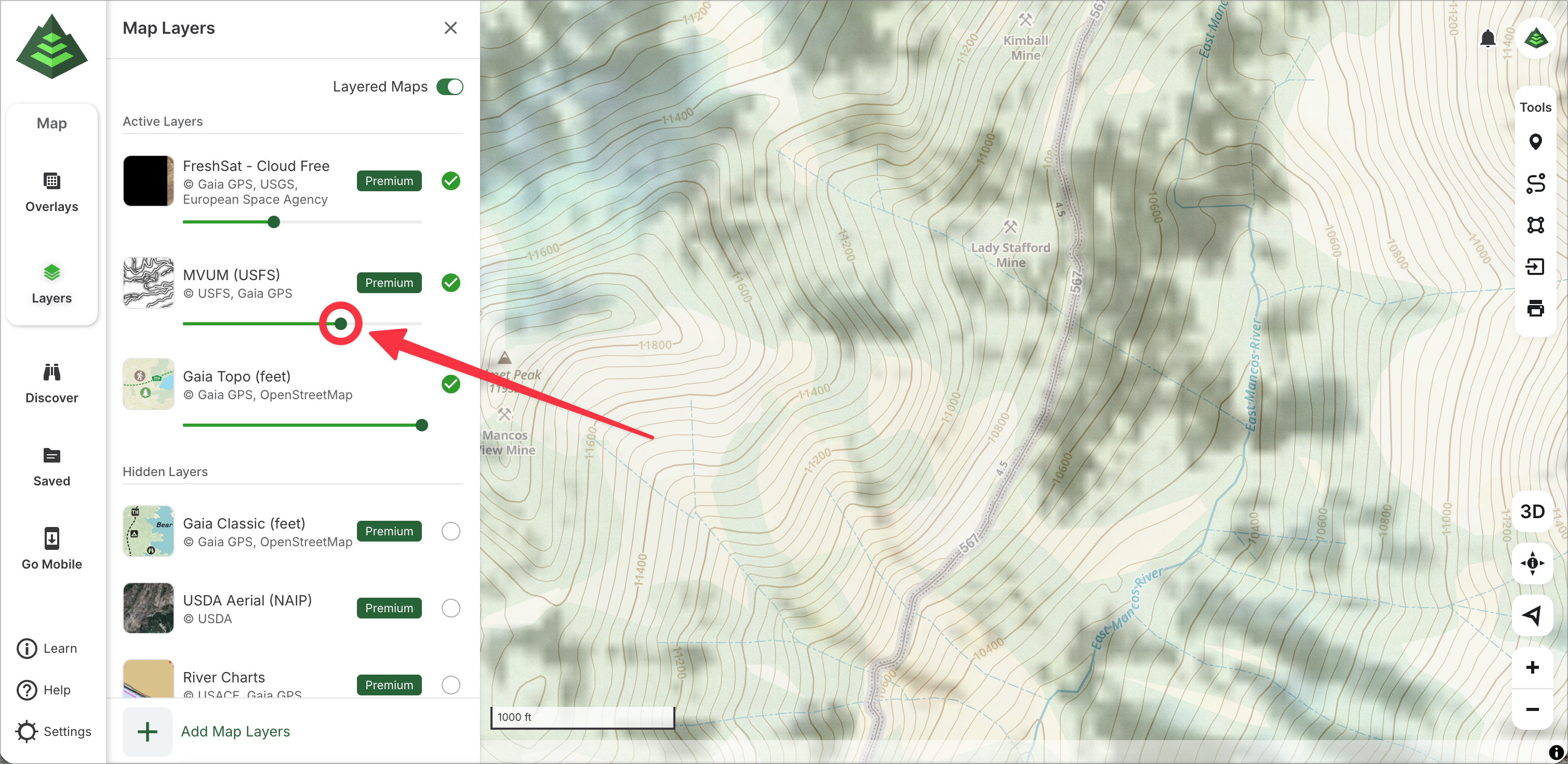Enable the USDA Aerial (NAIP) layer
The height and width of the screenshot is (764, 1568).
[450, 608]
